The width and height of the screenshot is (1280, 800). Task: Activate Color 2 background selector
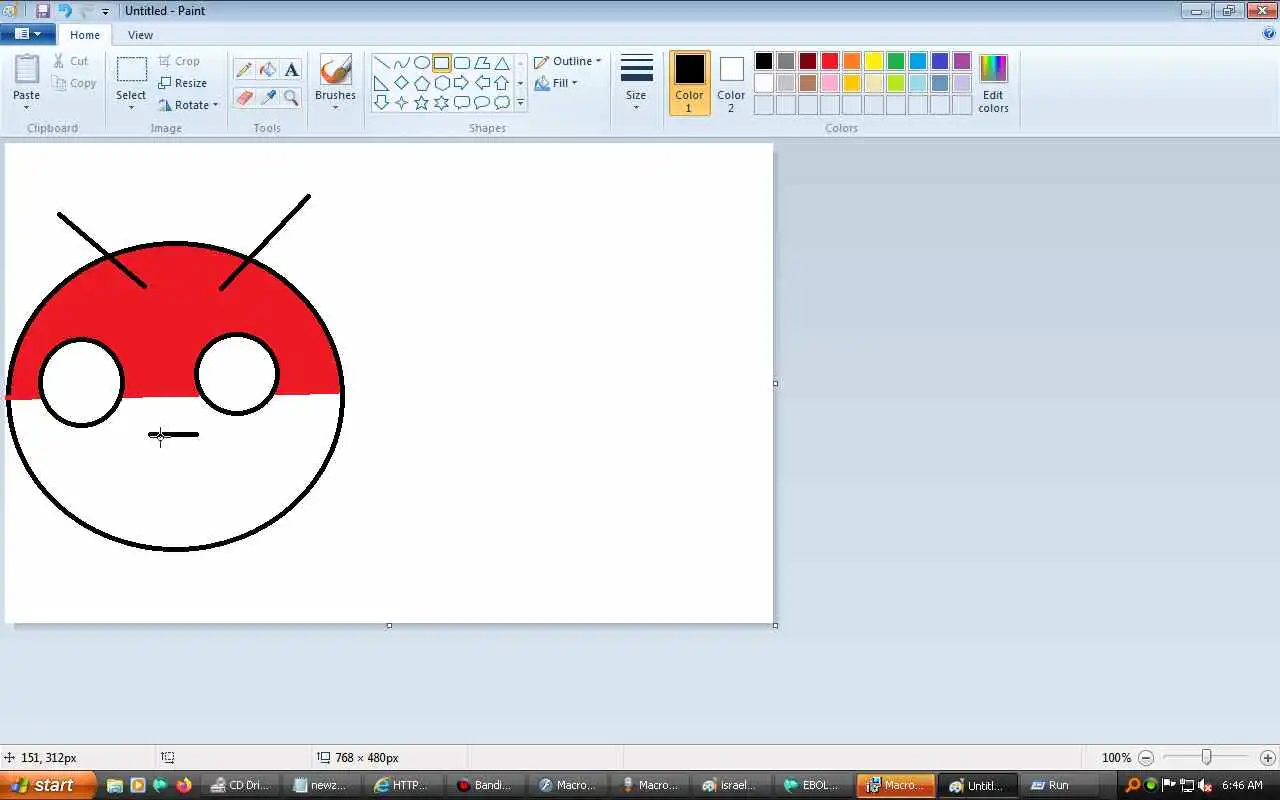[x=731, y=83]
